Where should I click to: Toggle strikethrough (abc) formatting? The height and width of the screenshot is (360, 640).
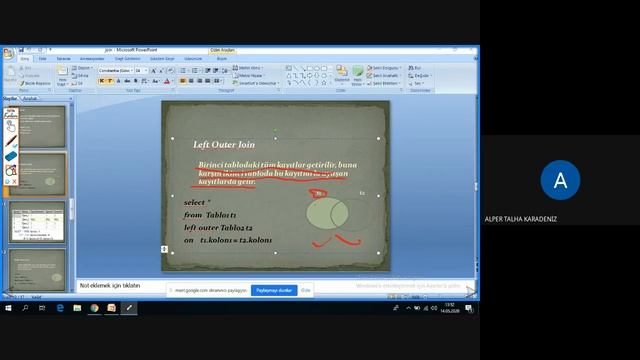(127, 81)
